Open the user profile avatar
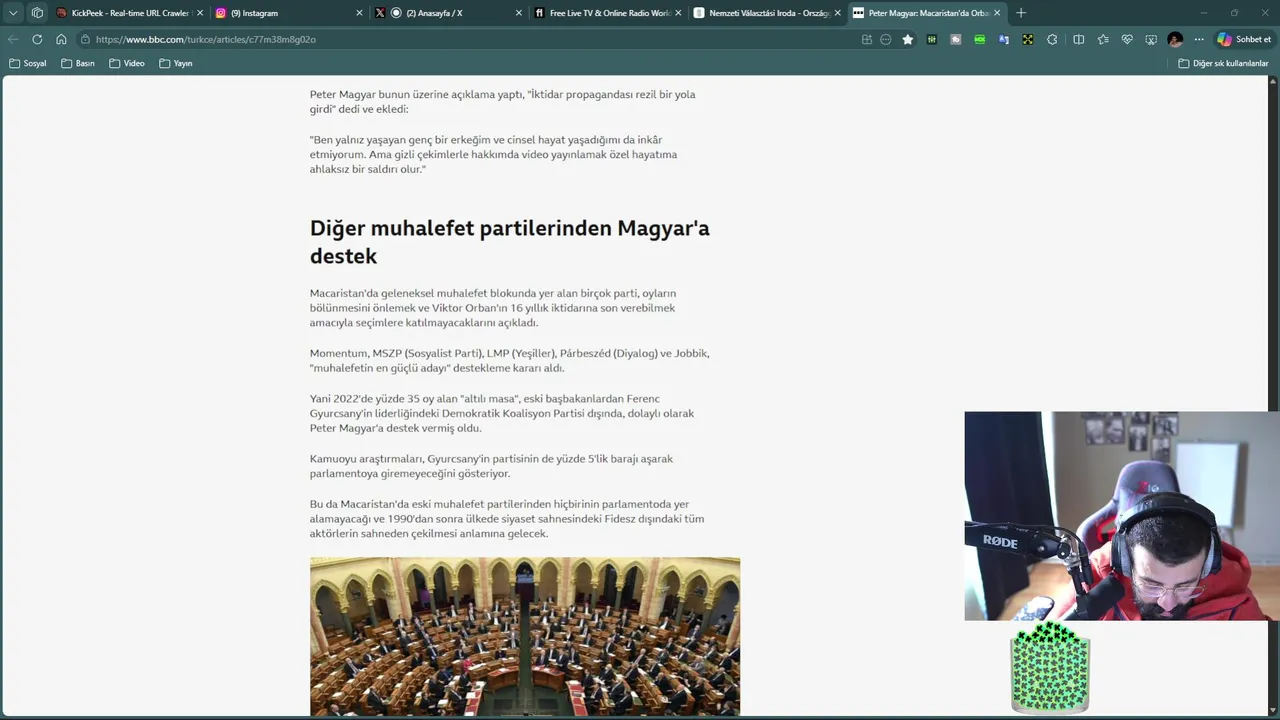The width and height of the screenshot is (1280, 720). coord(1175,39)
